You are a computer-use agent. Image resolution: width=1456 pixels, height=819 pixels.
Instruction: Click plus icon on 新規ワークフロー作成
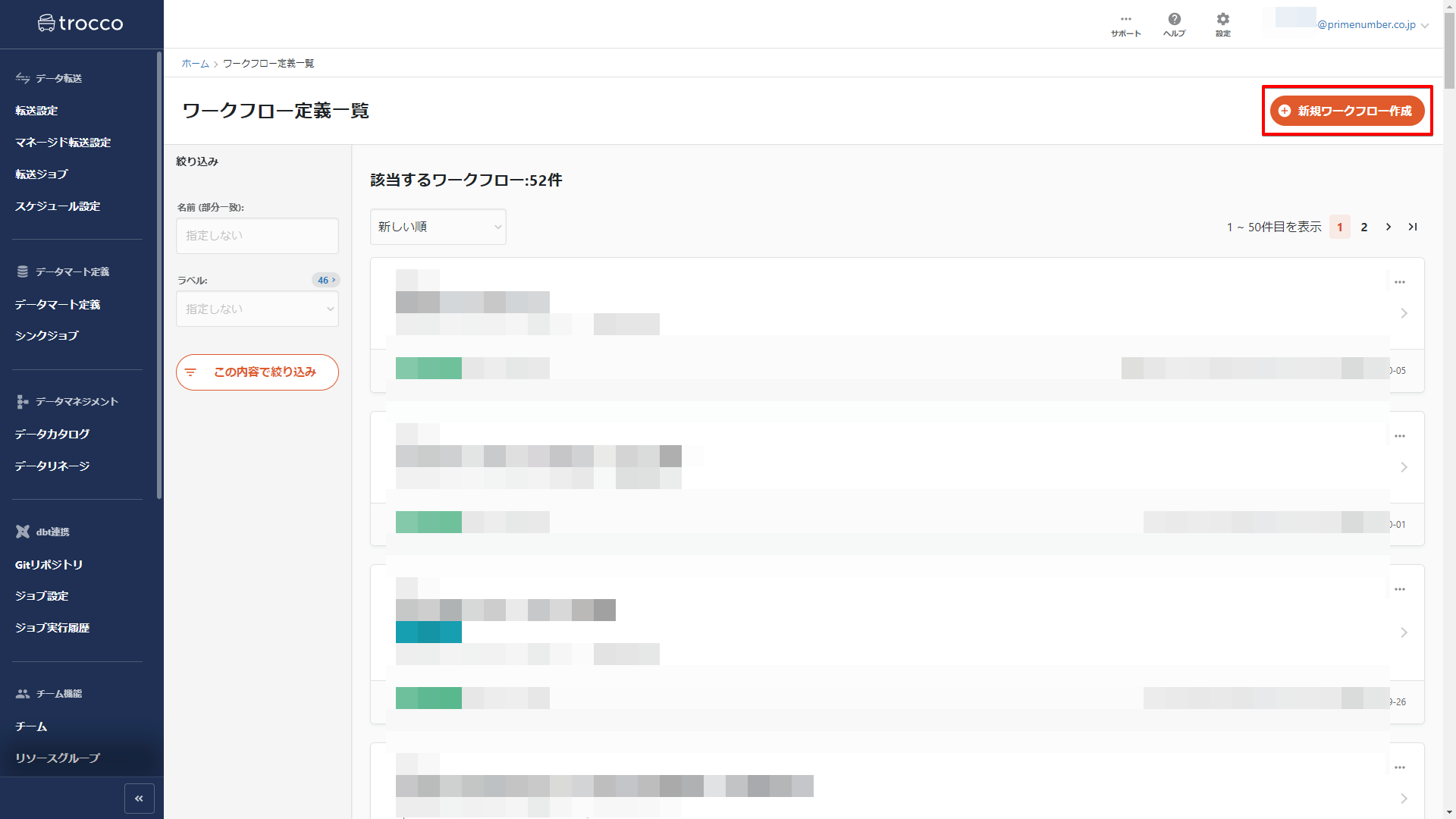(x=1285, y=111)
